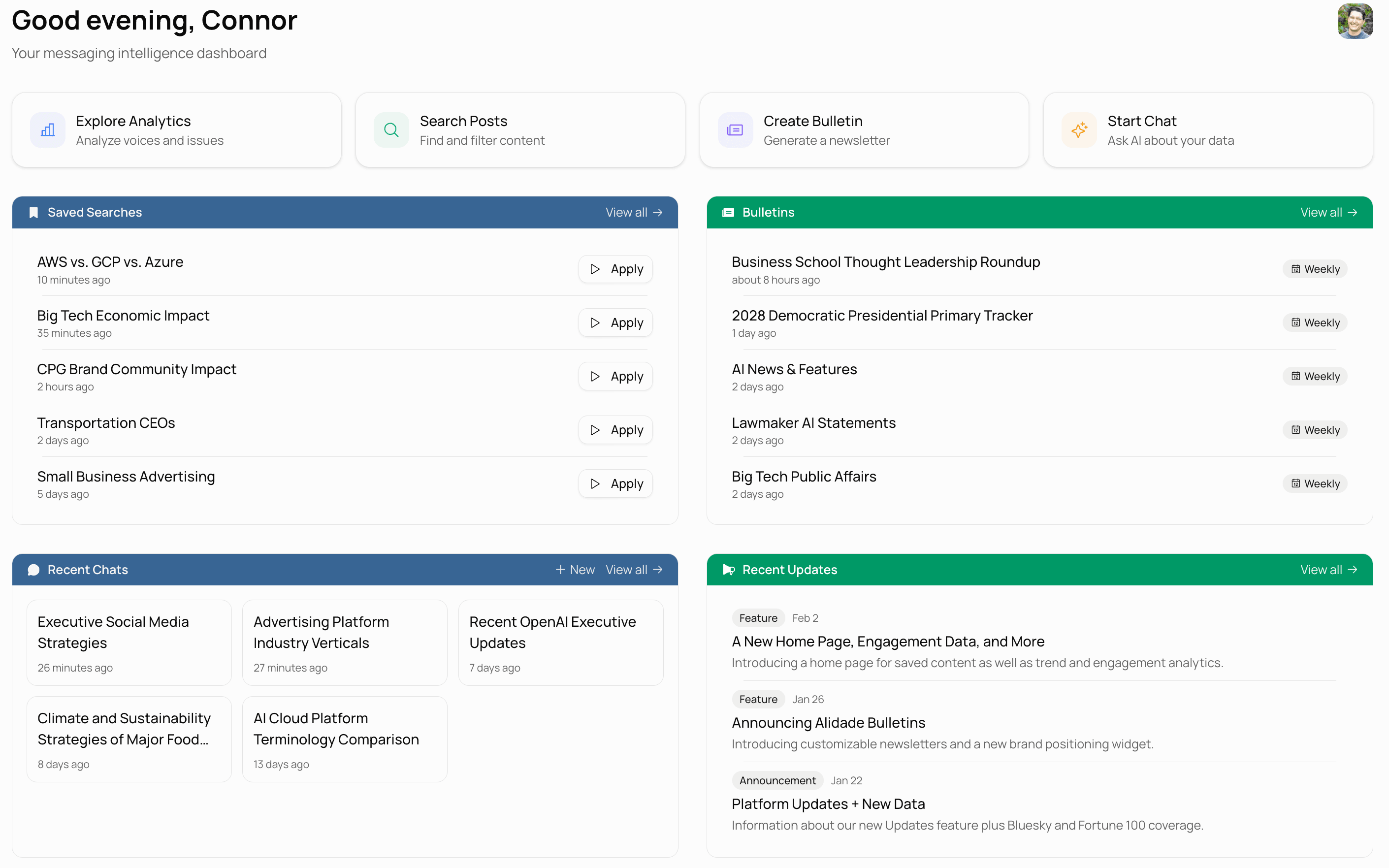
Task: Click the chat bubble icon on Recent Chats header
Action: (33, 570)
